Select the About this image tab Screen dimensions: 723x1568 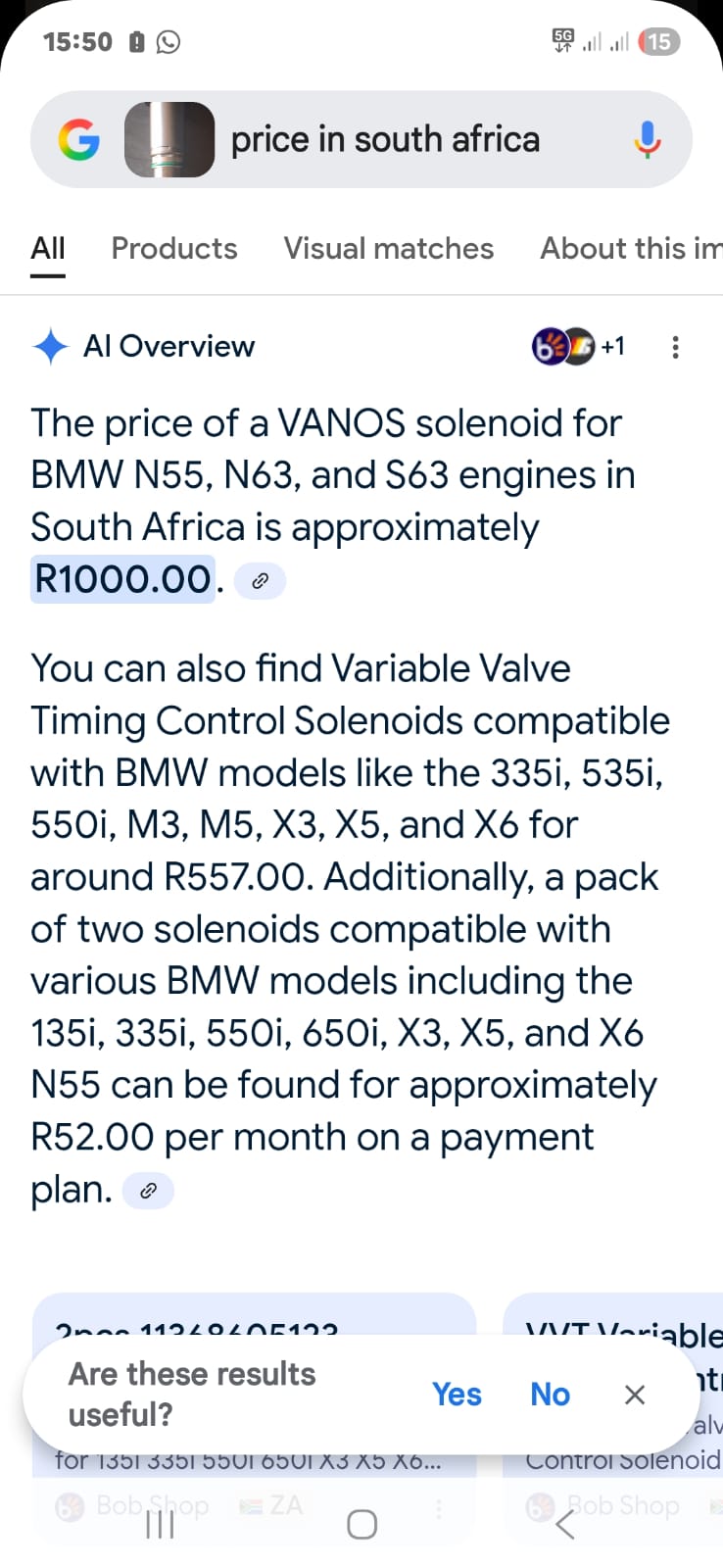point(630,249)
